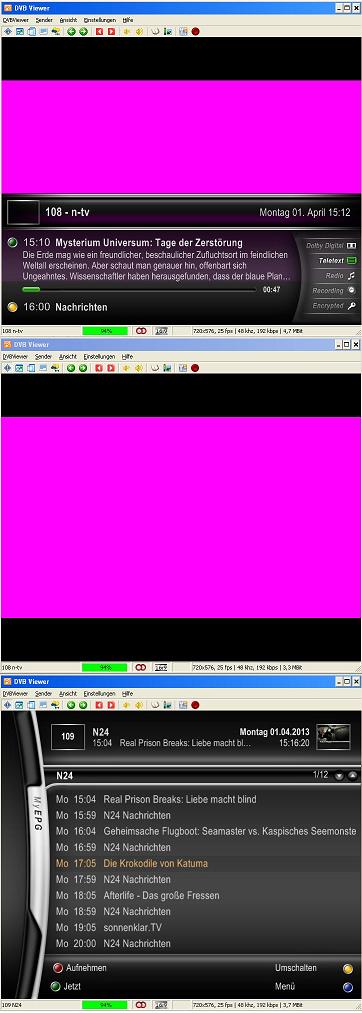The height and width of the screenshot is (1013, 362).
Task: Click the red record icon in the n-tv OSD window toolbar
Action: coord(195,30)
